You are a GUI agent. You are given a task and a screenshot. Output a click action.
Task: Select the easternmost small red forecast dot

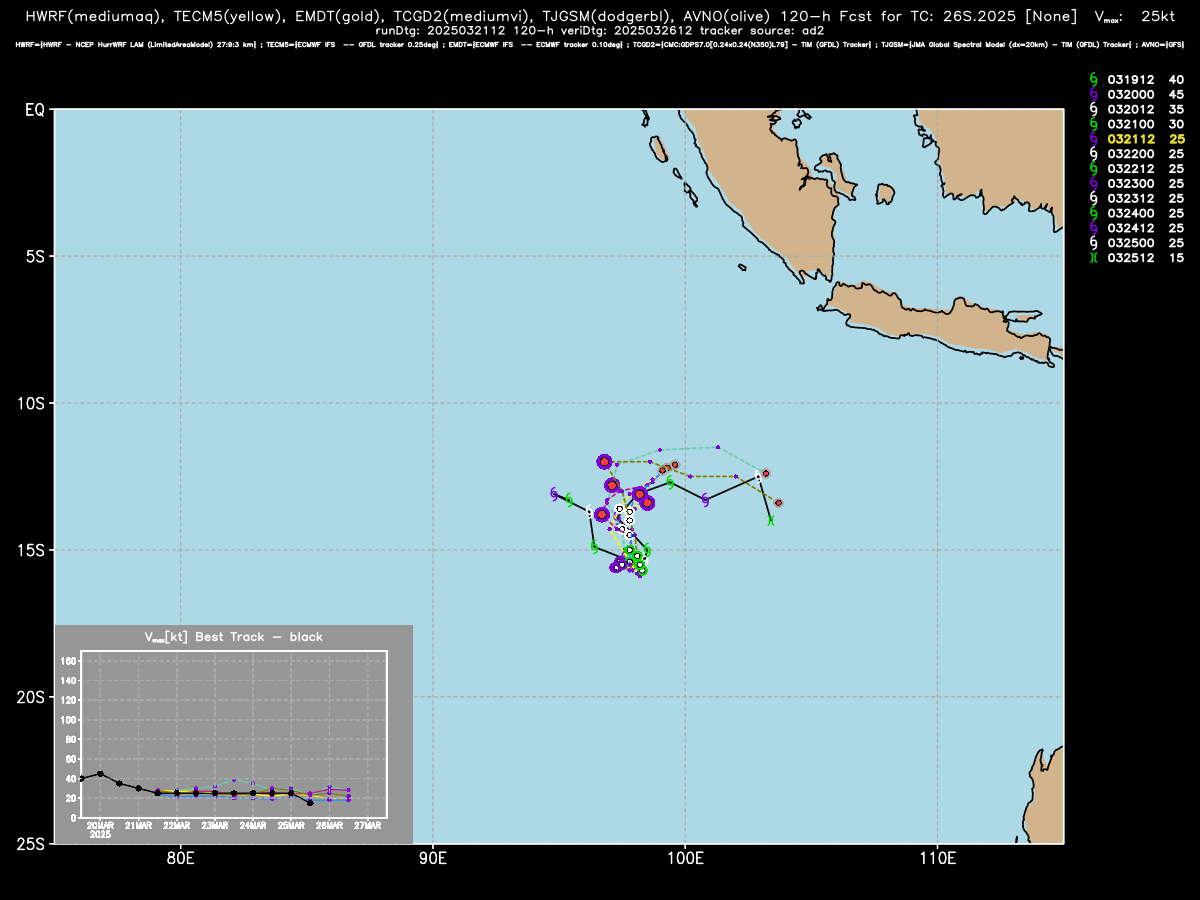click(x=779, y=503)
